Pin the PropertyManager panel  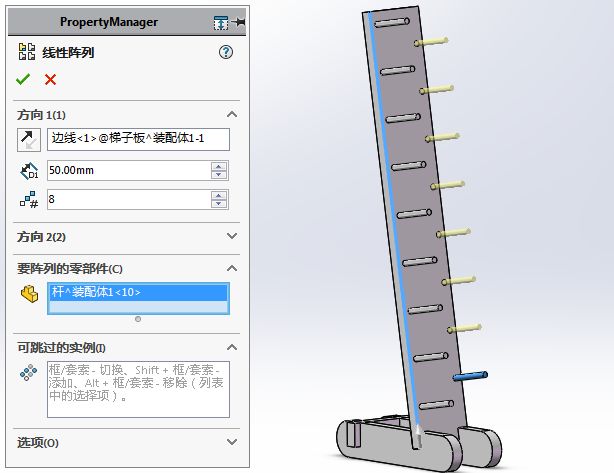click(239, 22)
